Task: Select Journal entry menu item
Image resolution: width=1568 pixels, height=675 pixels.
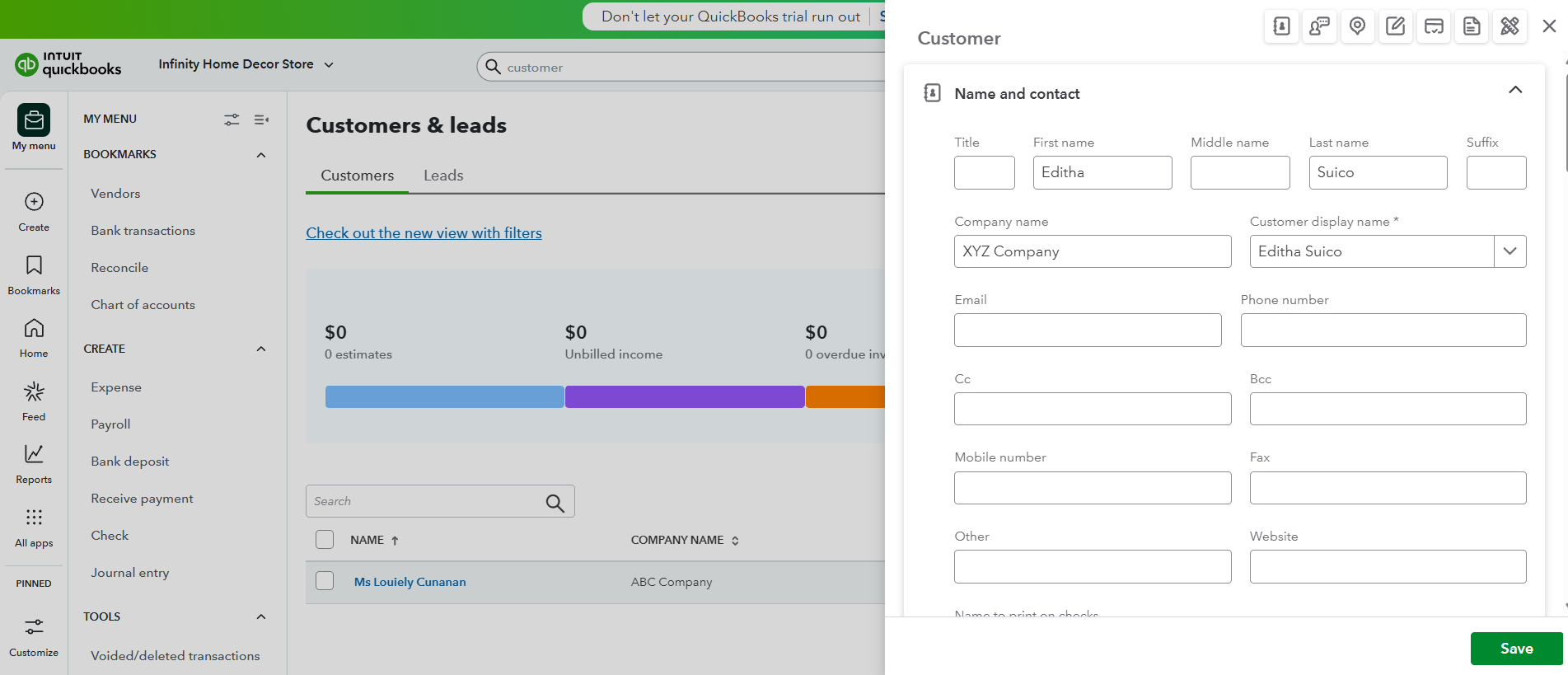Action: tap(130, 573)
